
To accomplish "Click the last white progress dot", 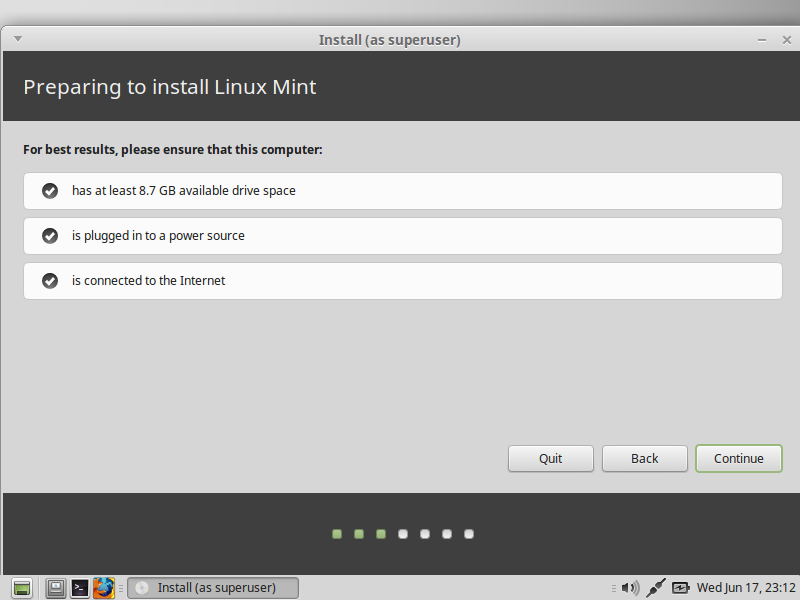I will coord(469,534).
